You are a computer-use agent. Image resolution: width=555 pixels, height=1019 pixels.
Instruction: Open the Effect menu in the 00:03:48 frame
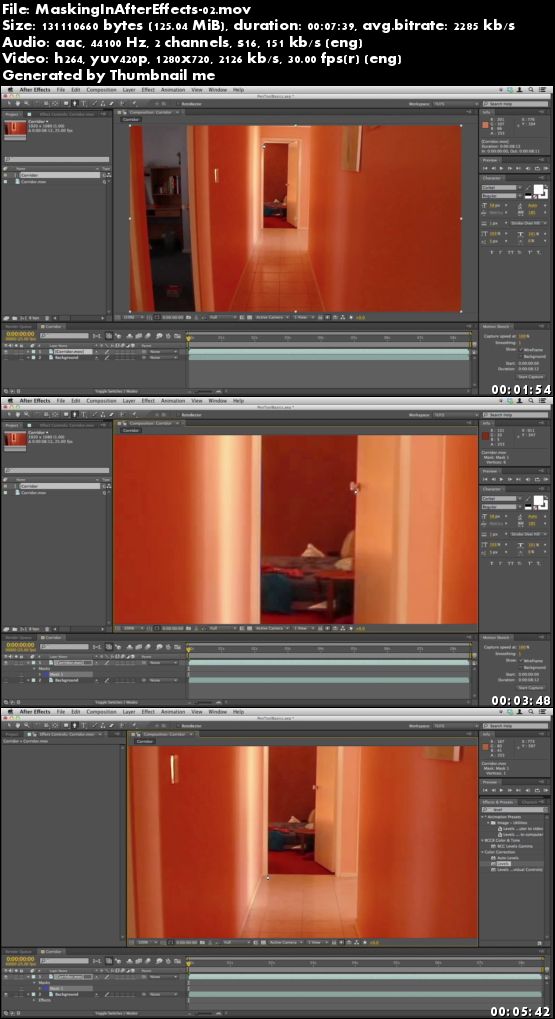[148, 400]
